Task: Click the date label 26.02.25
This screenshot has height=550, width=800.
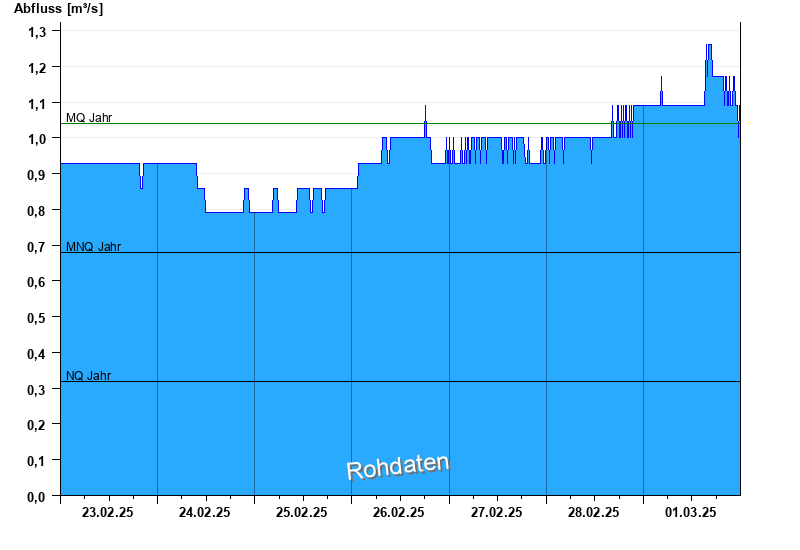Action: point(398,512)
